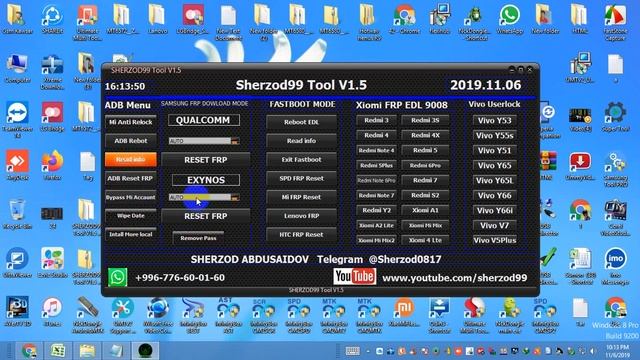Click www.youtube.com/sherzod99 link text
This screenshot has height=360, width=640.
pos(454,278)
